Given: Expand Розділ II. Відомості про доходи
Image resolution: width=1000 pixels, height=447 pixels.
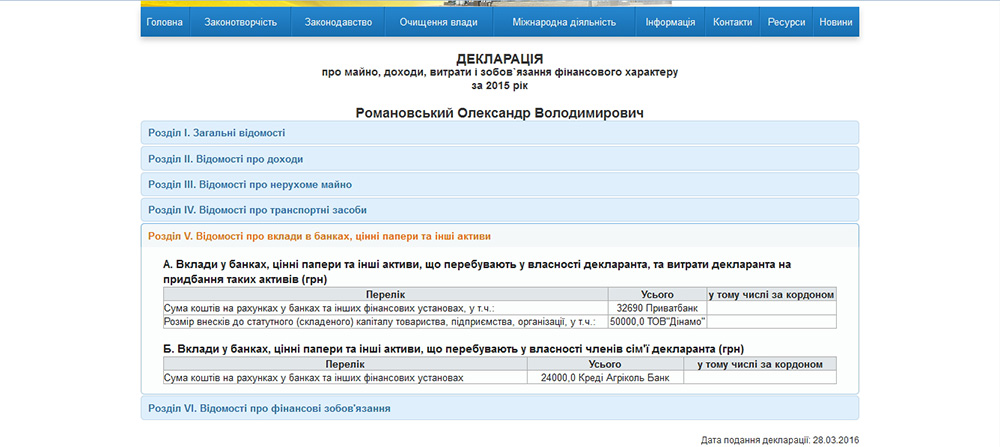Looking at the screenshot, I should pyautogui.click(x=225, y=158).
